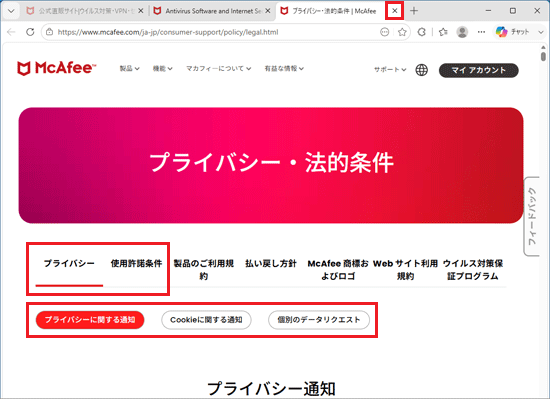Expand the マカフィーについて menu
Viewport: 550px width, 399px height.
coord(218,69)
